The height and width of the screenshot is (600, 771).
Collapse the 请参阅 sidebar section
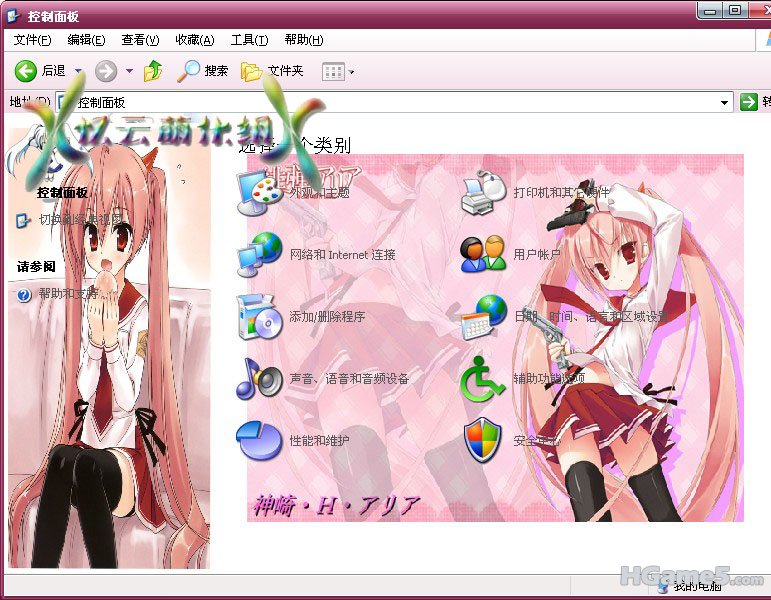click(x=36, y=267)
